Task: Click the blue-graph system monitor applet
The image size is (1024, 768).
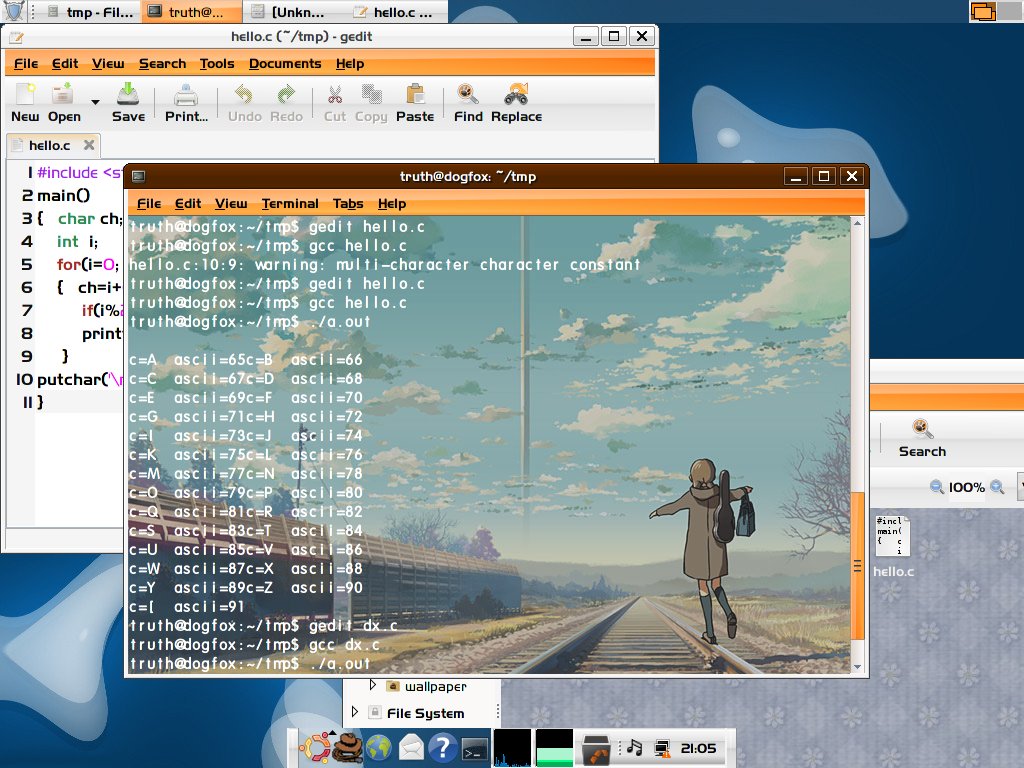Action: point(512,748)
